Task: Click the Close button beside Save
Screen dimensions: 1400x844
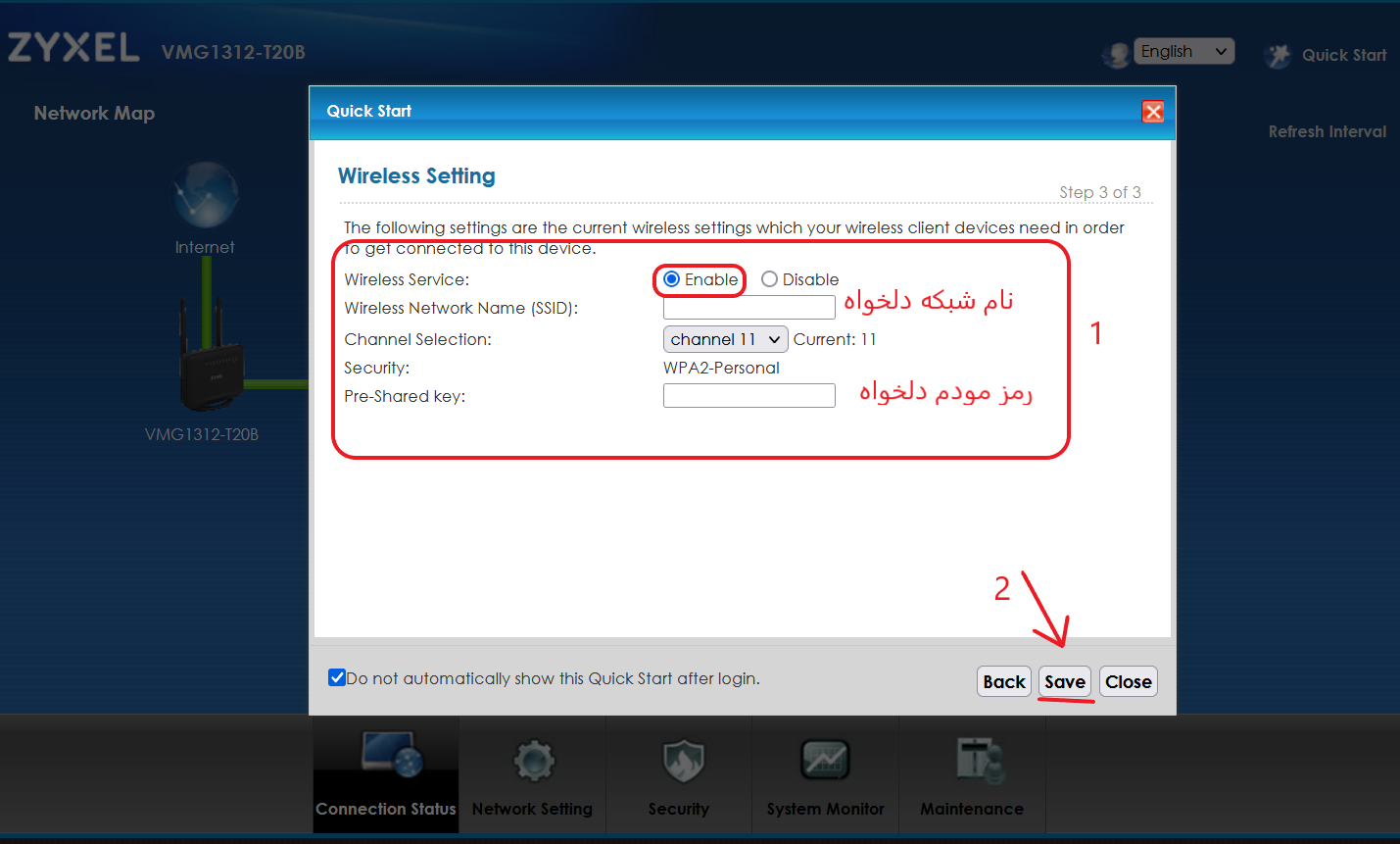Action: tap(1129, 681)
